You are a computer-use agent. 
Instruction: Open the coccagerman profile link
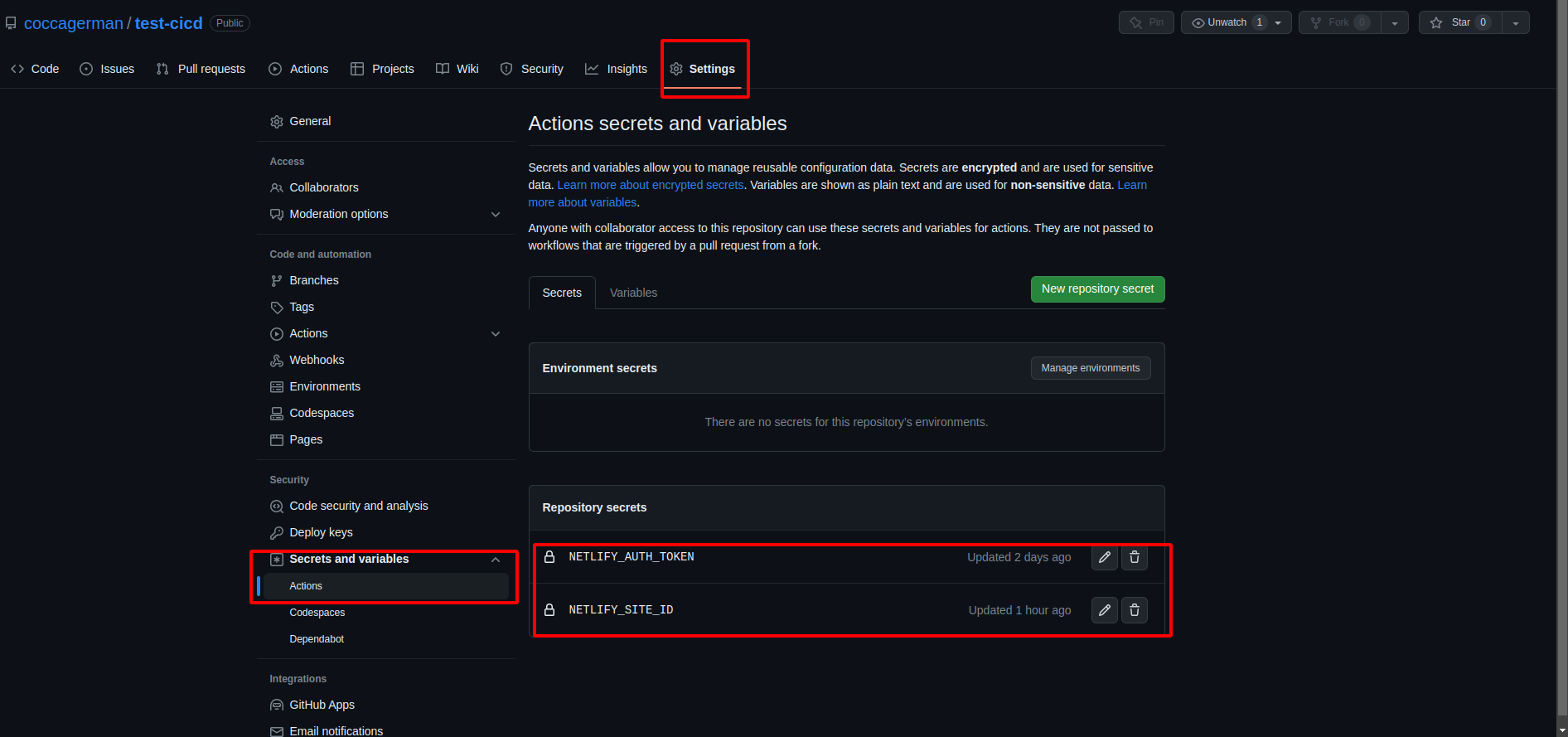[73, 23]
